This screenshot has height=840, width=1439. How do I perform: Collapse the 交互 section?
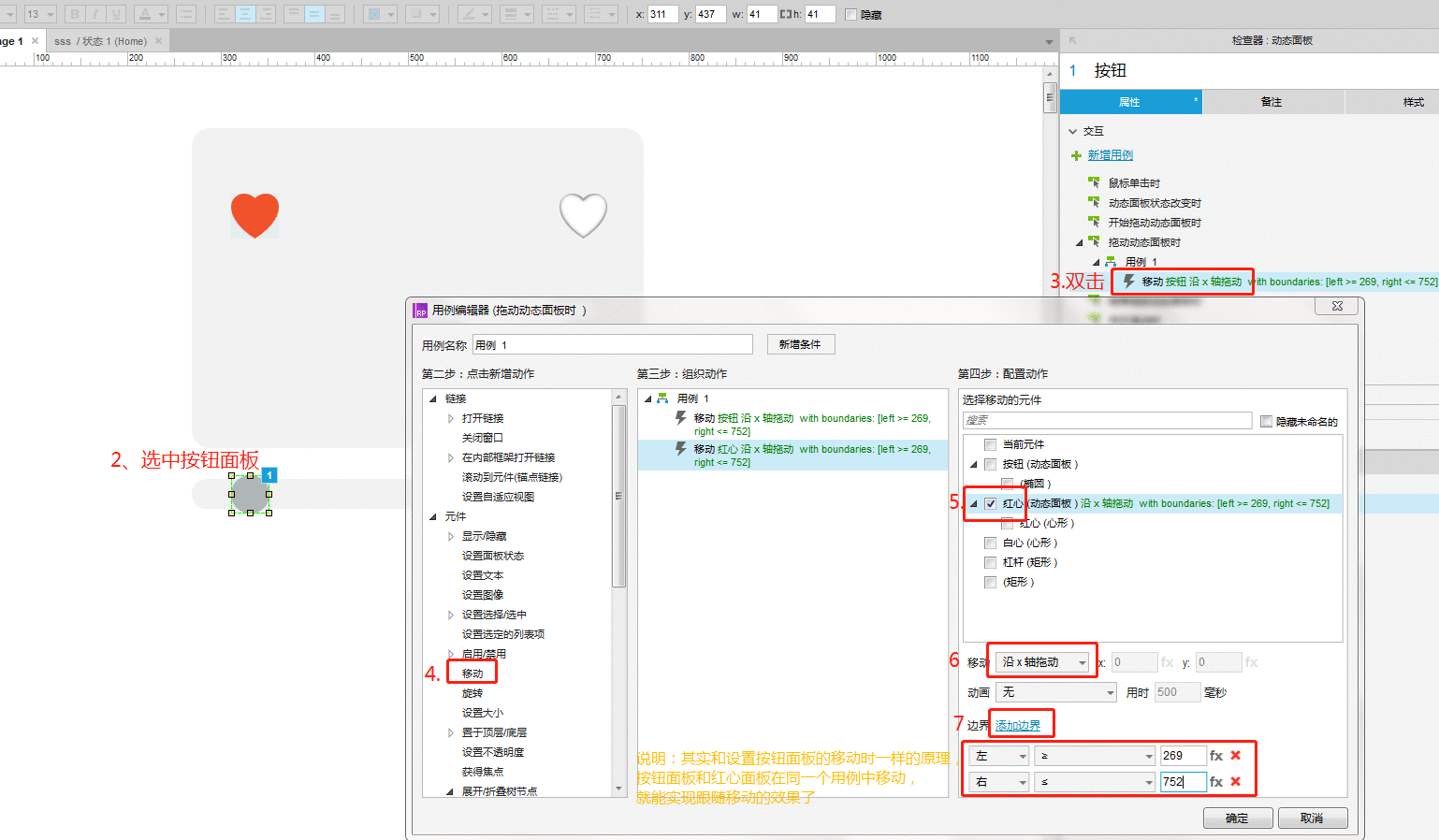(1073, 131)
